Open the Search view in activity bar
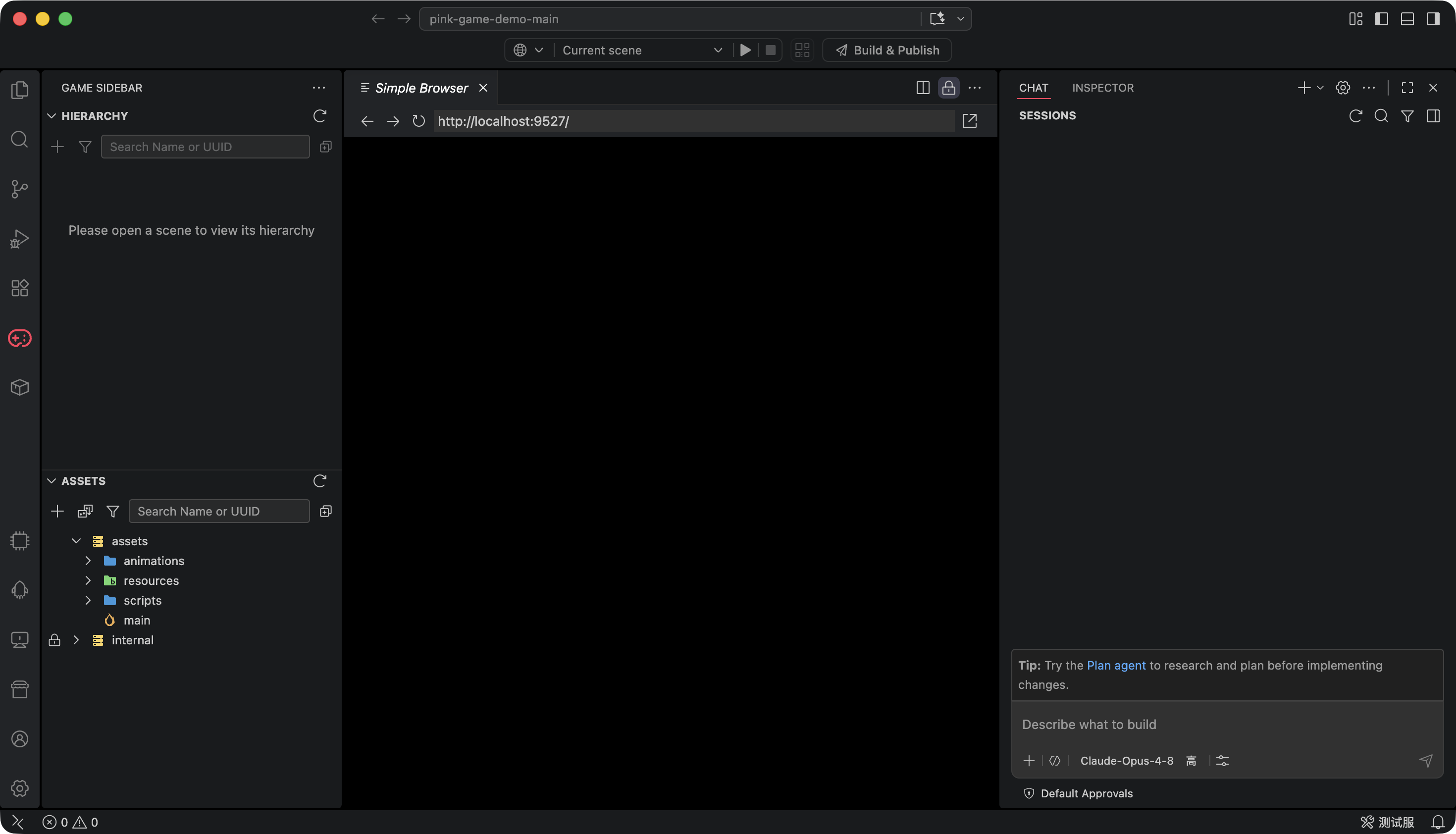 [x=19, y=139]
